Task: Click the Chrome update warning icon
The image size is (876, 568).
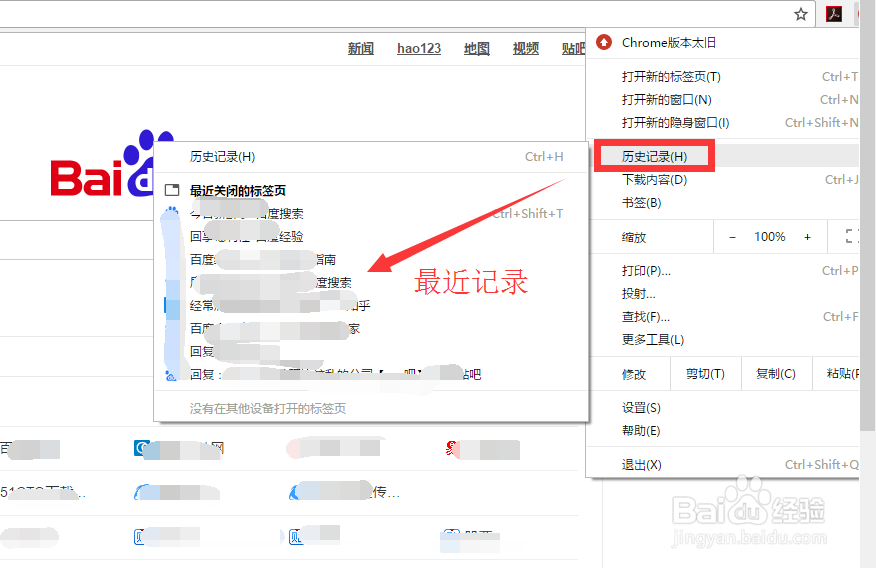Action: 604,42
